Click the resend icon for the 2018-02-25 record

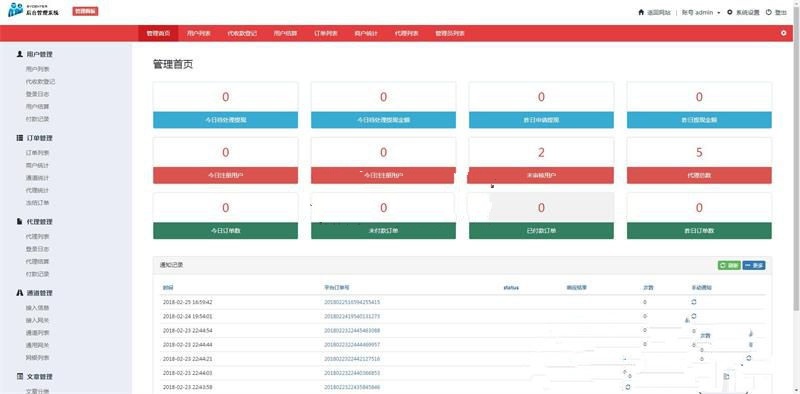694,302
